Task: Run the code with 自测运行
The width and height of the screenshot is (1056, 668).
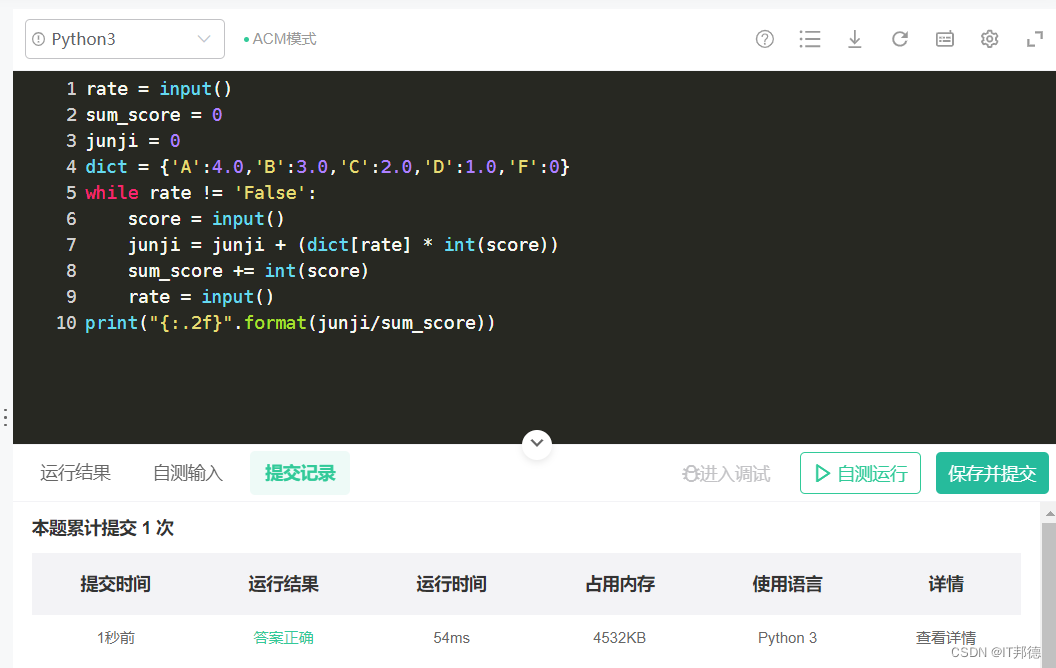Action: click(x=860, y=473)
